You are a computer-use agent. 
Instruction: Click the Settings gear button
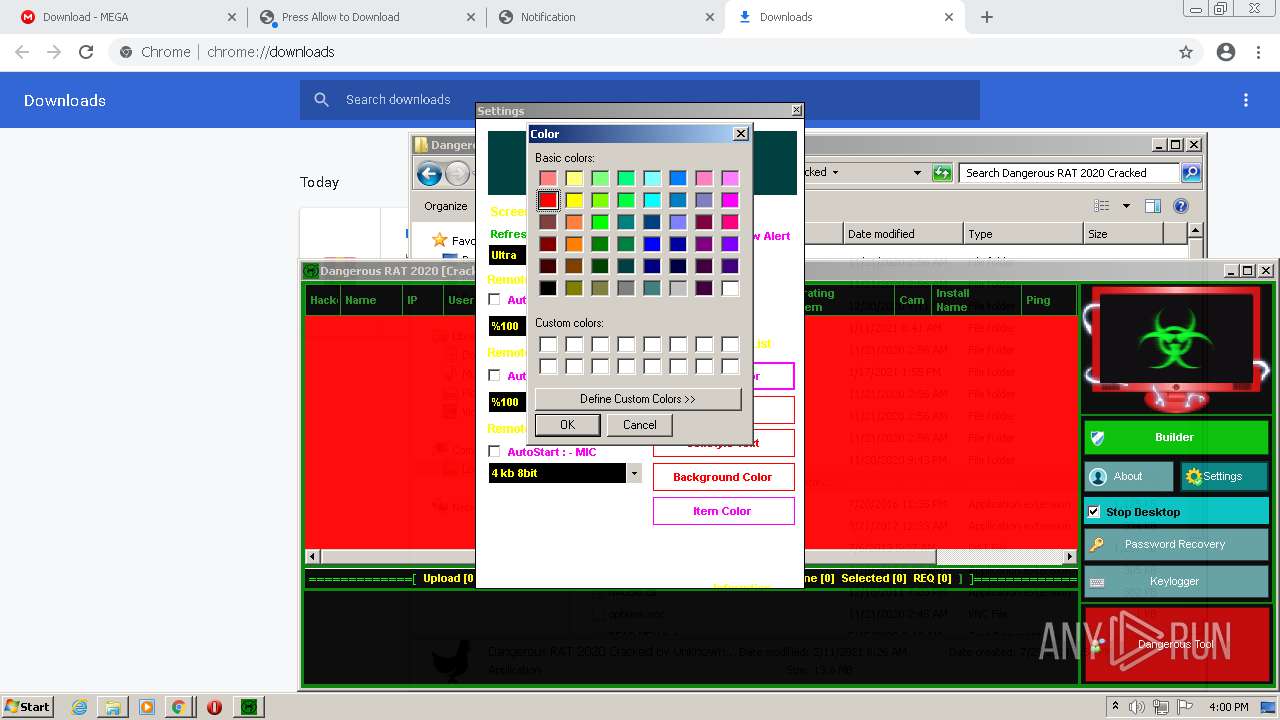1224,477
